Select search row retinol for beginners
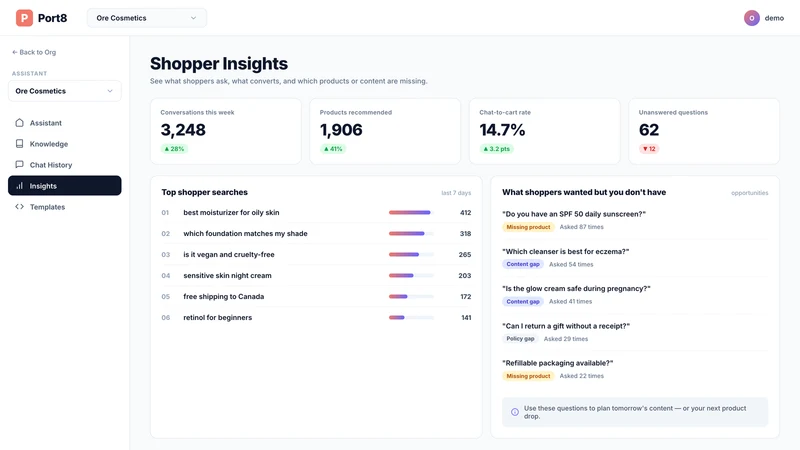The width and height of the screenshot is (800, 450). click(x=316, y=317)
